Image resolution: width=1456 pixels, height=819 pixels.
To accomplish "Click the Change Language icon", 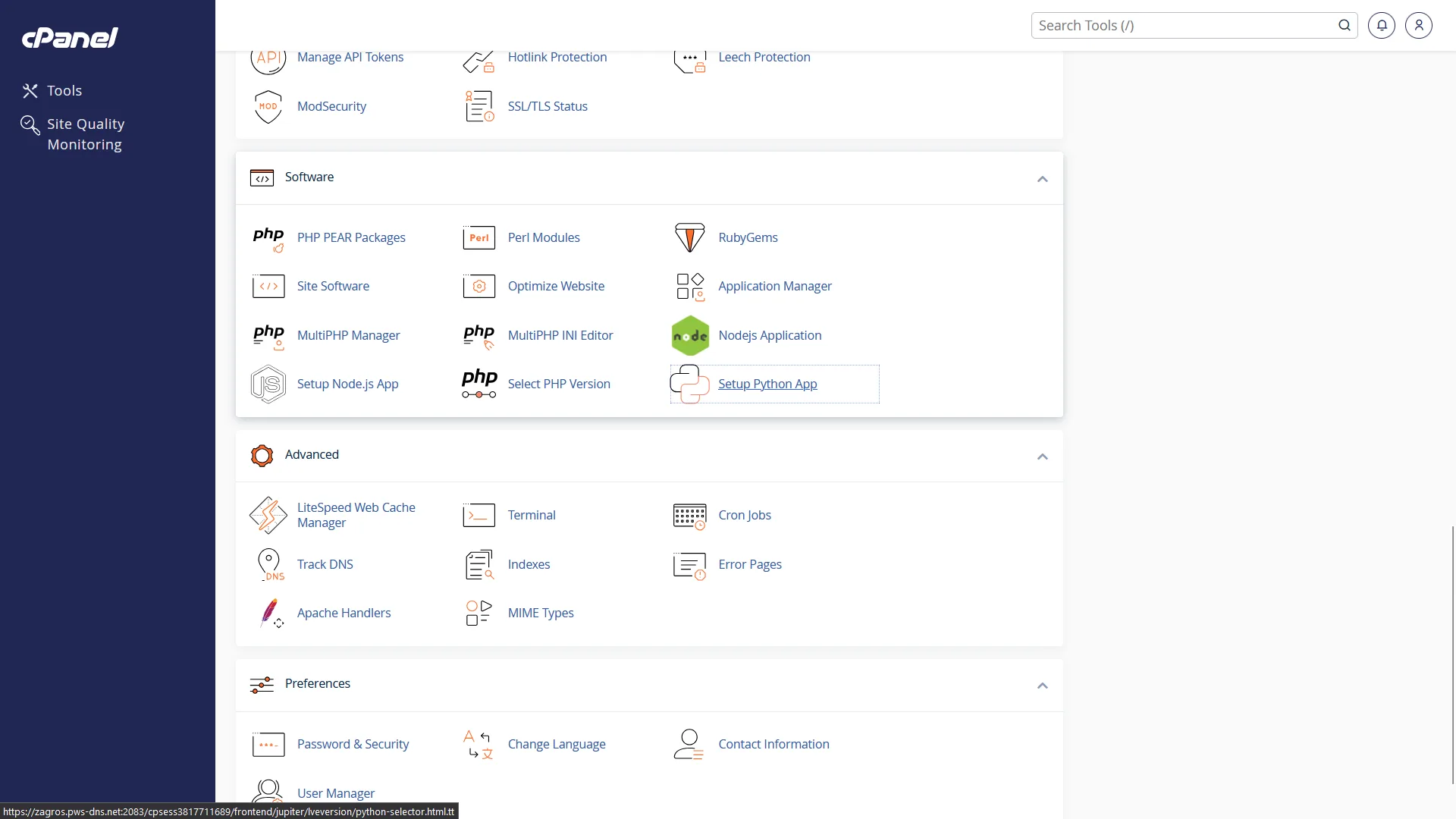I will click(479, 745).
